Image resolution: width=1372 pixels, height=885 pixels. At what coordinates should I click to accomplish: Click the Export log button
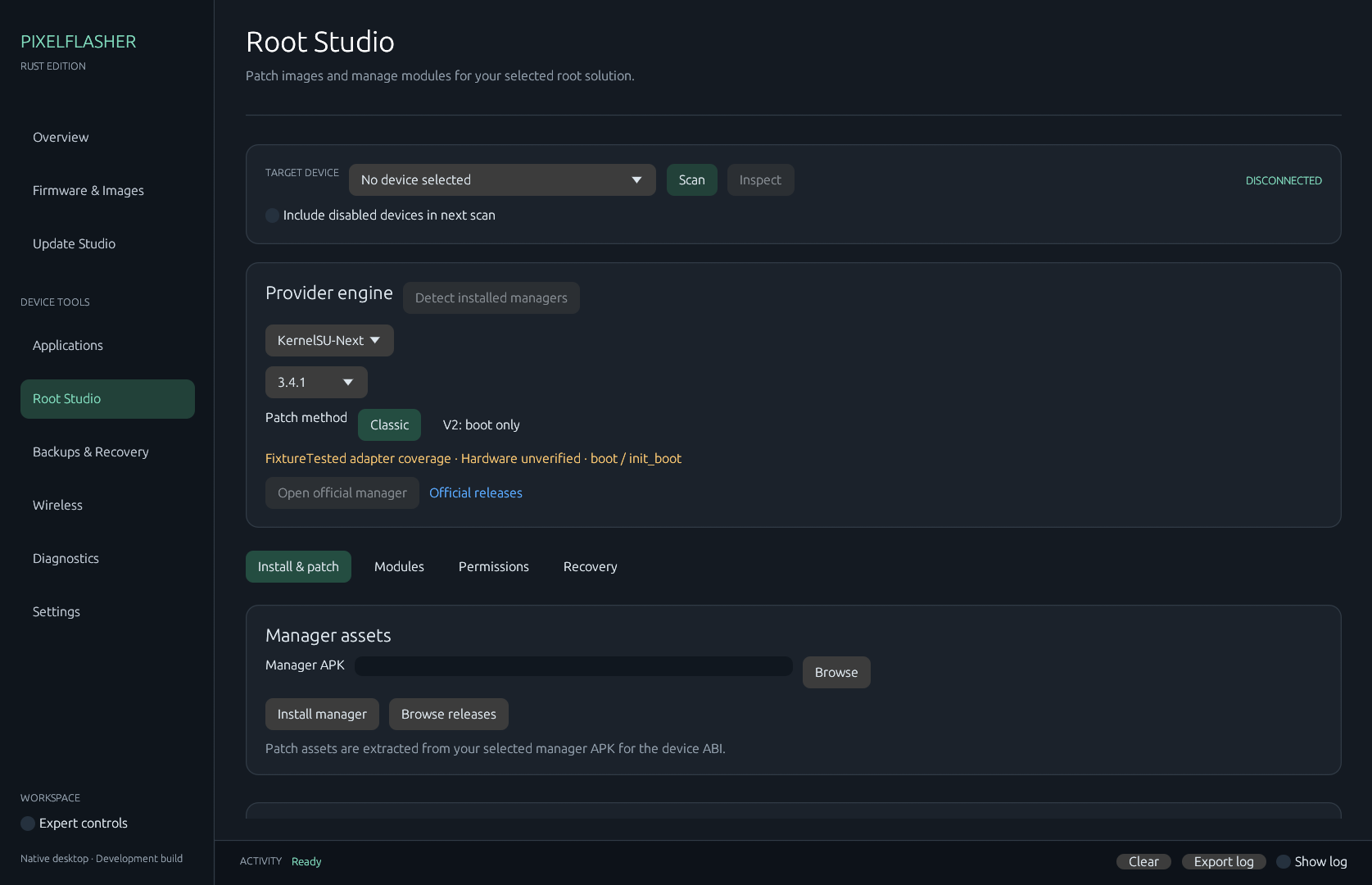(x=1224, y=862)
